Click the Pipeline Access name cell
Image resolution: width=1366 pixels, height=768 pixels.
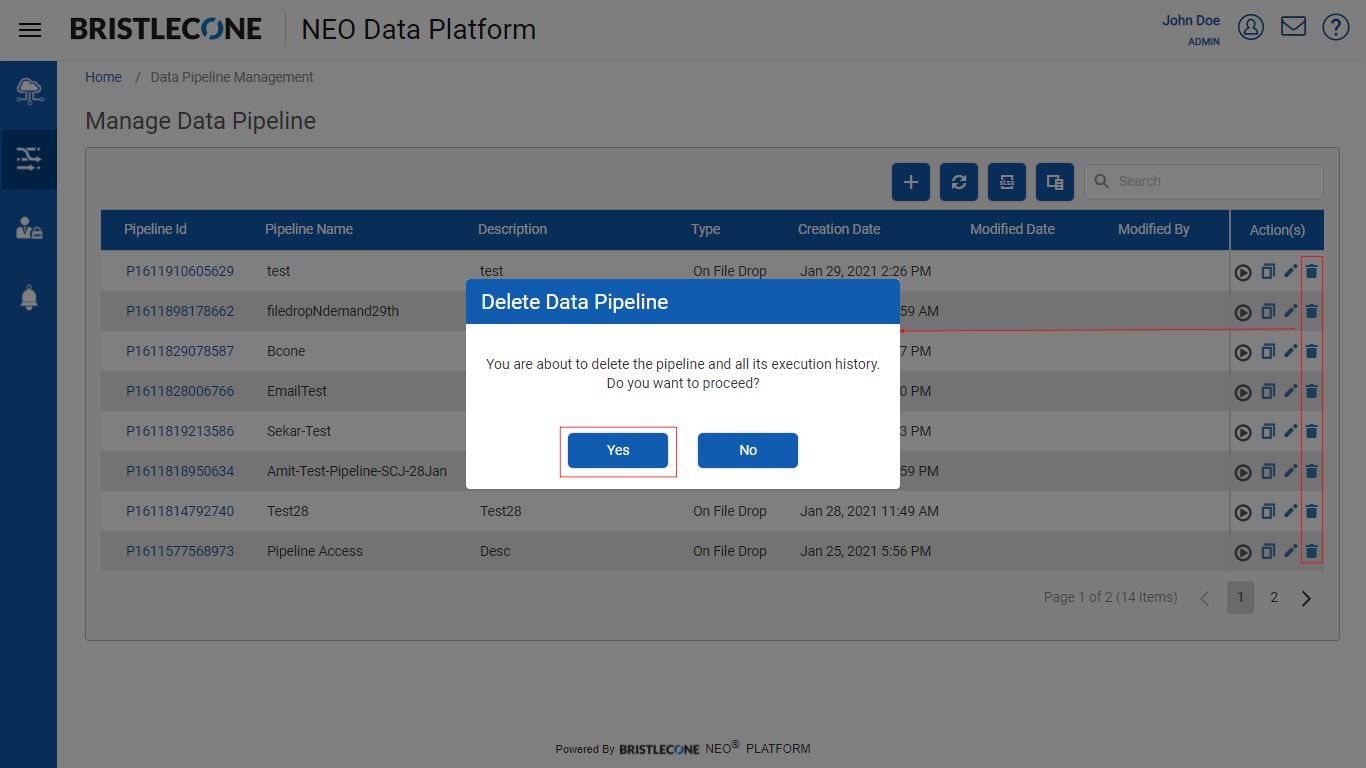(315, 551)
